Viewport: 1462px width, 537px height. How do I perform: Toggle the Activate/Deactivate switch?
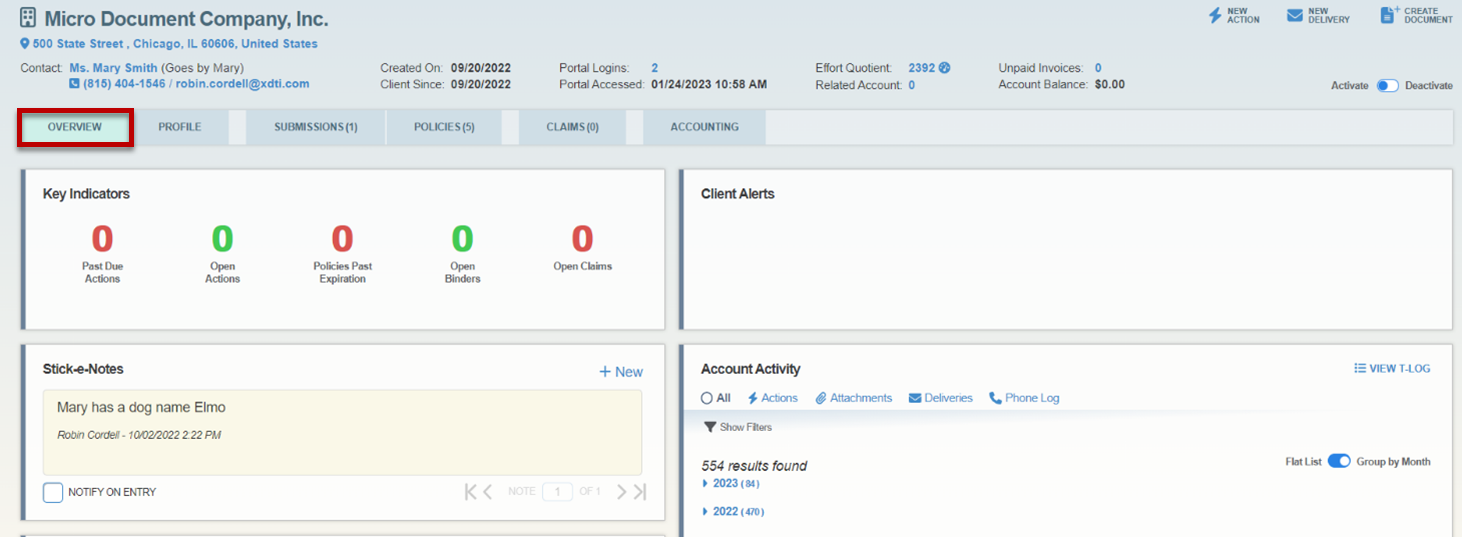[x=1387, y=86]
